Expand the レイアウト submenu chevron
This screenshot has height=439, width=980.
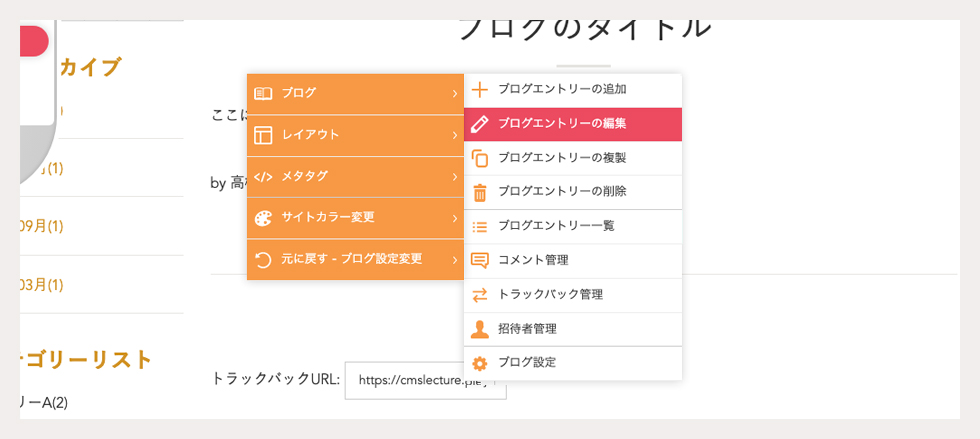click(454, 135)
